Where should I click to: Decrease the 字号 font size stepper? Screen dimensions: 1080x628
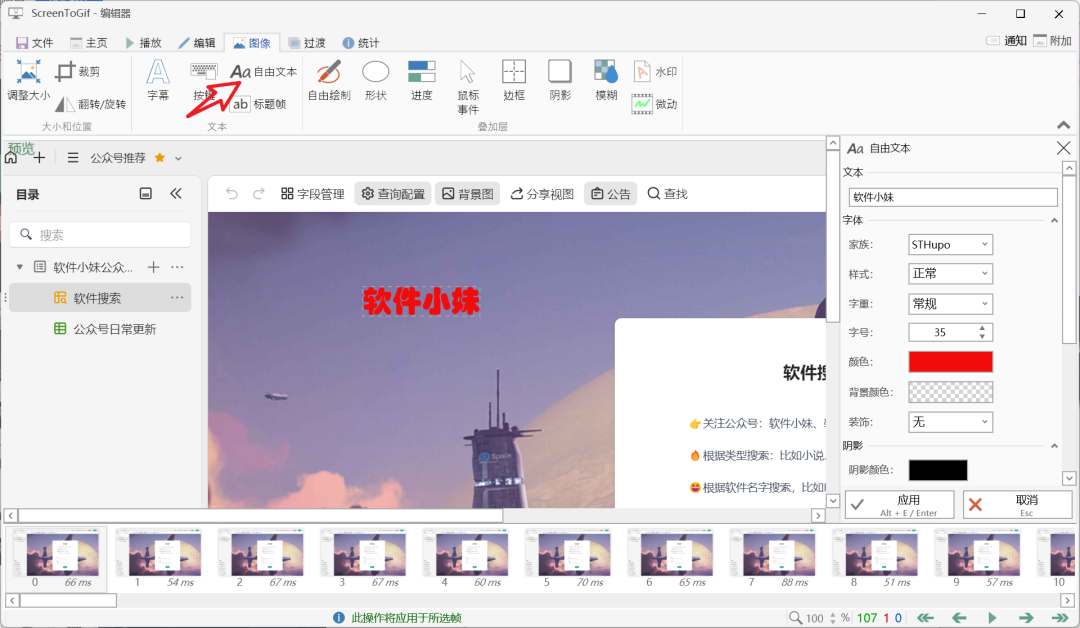982,336
